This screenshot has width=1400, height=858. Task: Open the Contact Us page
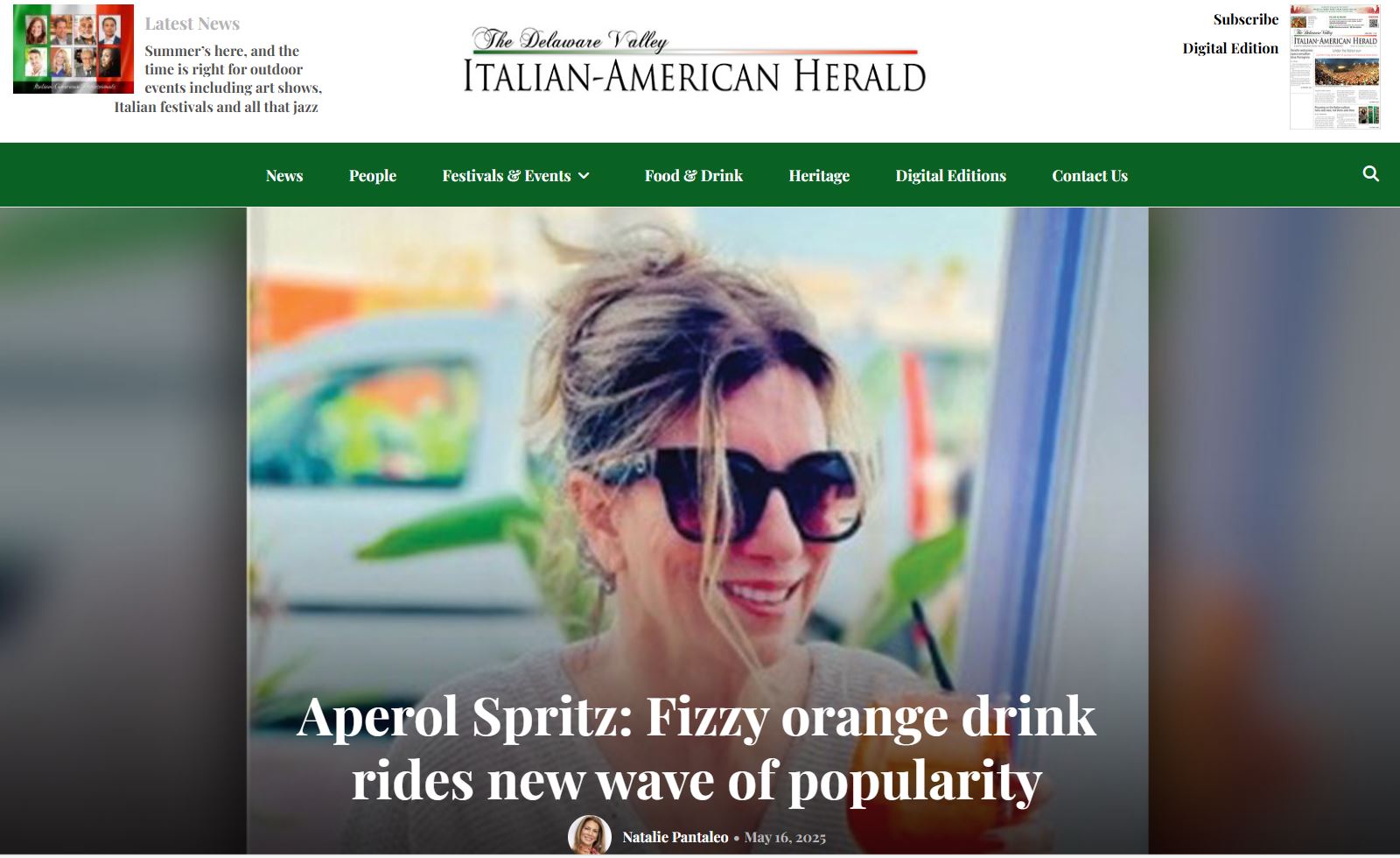(x=1089, y=176)
